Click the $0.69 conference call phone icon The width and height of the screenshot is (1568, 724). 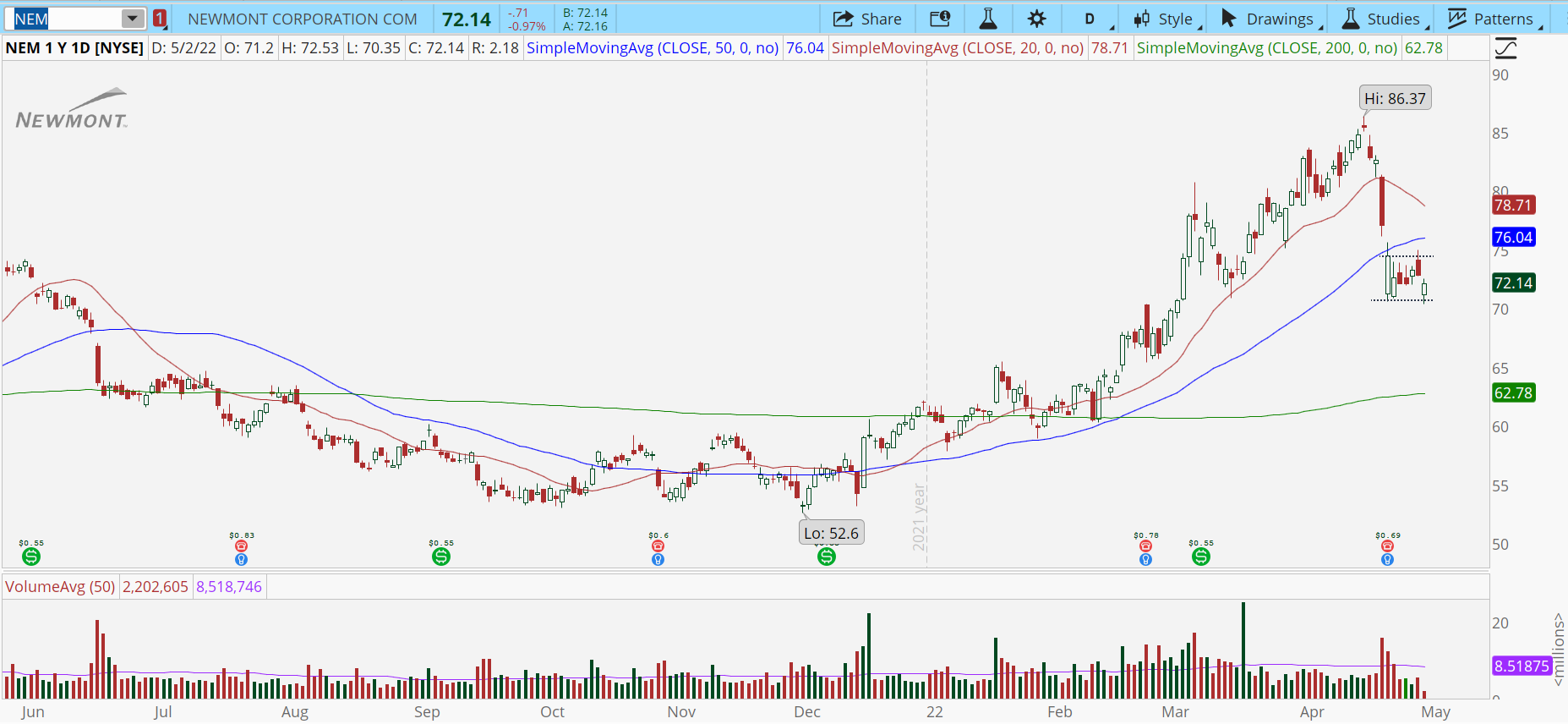coord(1387,546)
